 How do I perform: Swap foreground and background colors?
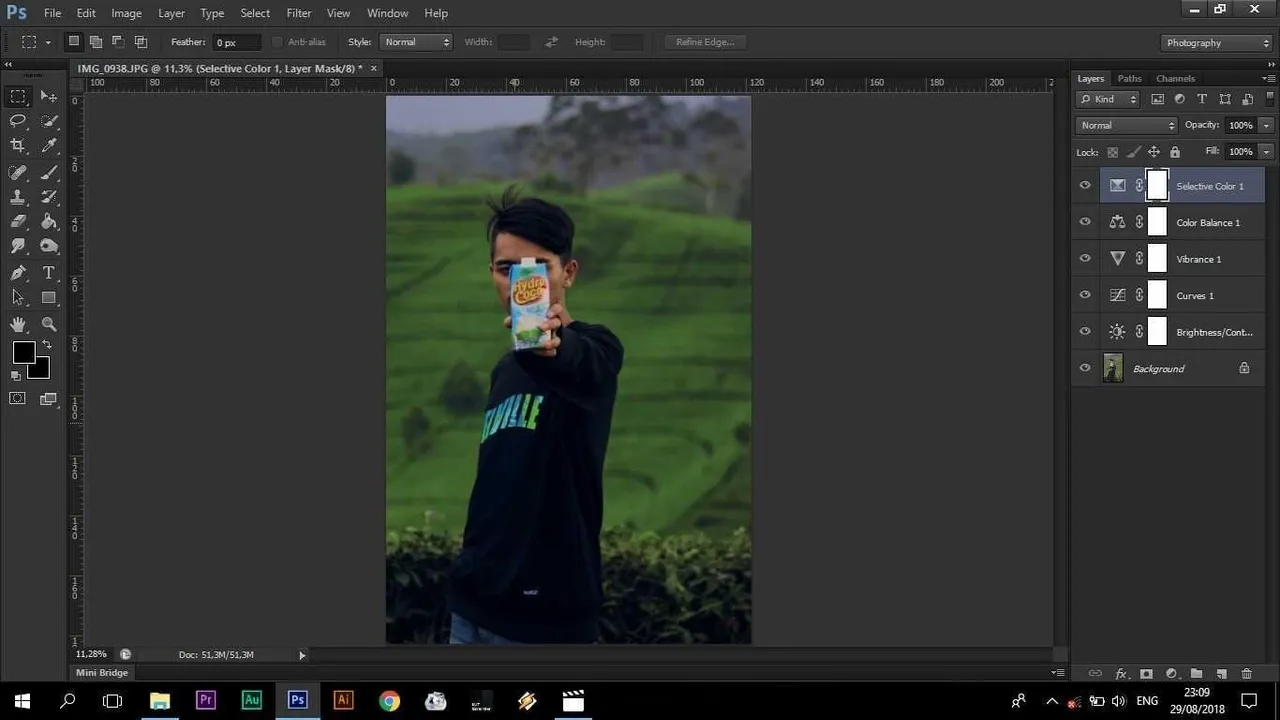46,345
